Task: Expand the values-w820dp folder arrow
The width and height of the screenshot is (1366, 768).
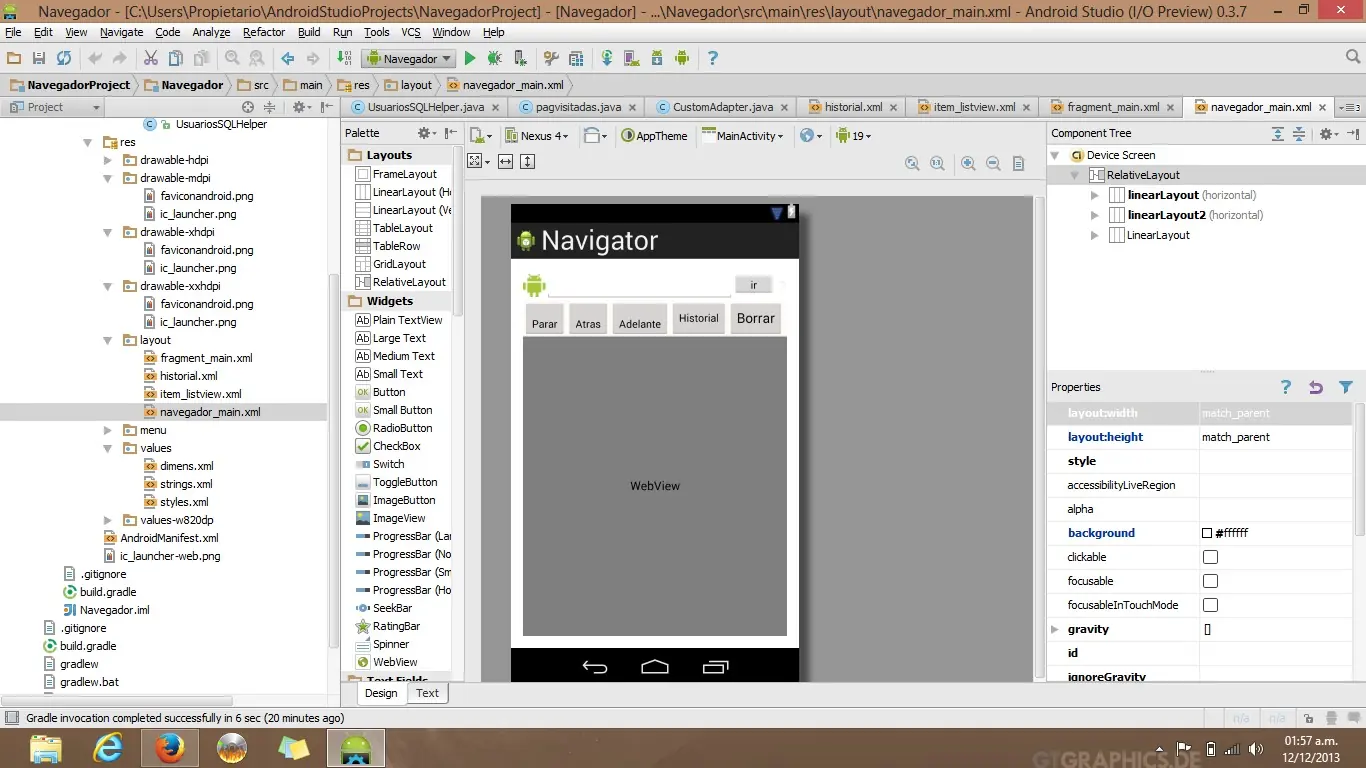Action: click(x=108, y=520)
